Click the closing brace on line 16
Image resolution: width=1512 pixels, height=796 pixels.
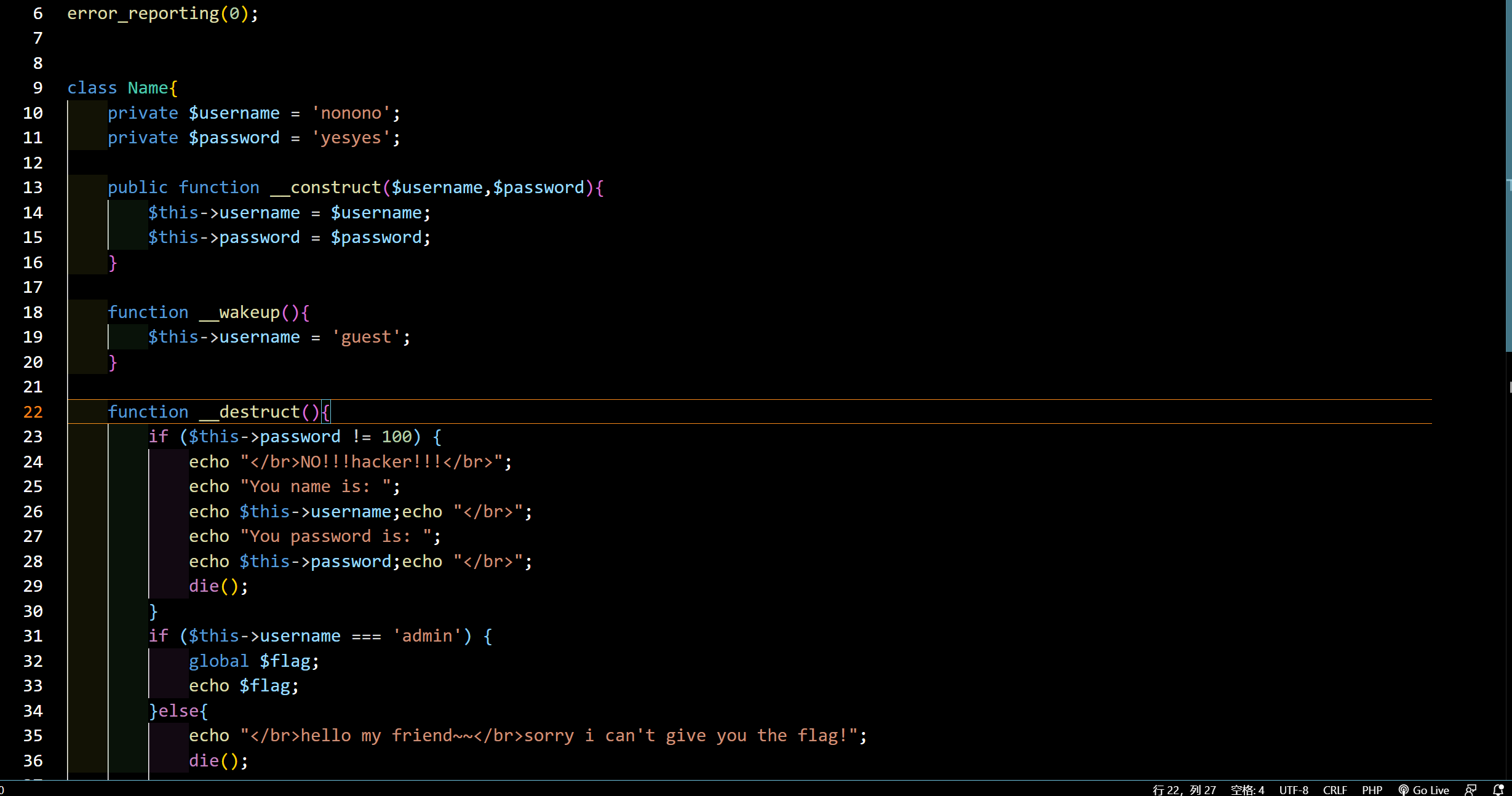click(113, 263)
